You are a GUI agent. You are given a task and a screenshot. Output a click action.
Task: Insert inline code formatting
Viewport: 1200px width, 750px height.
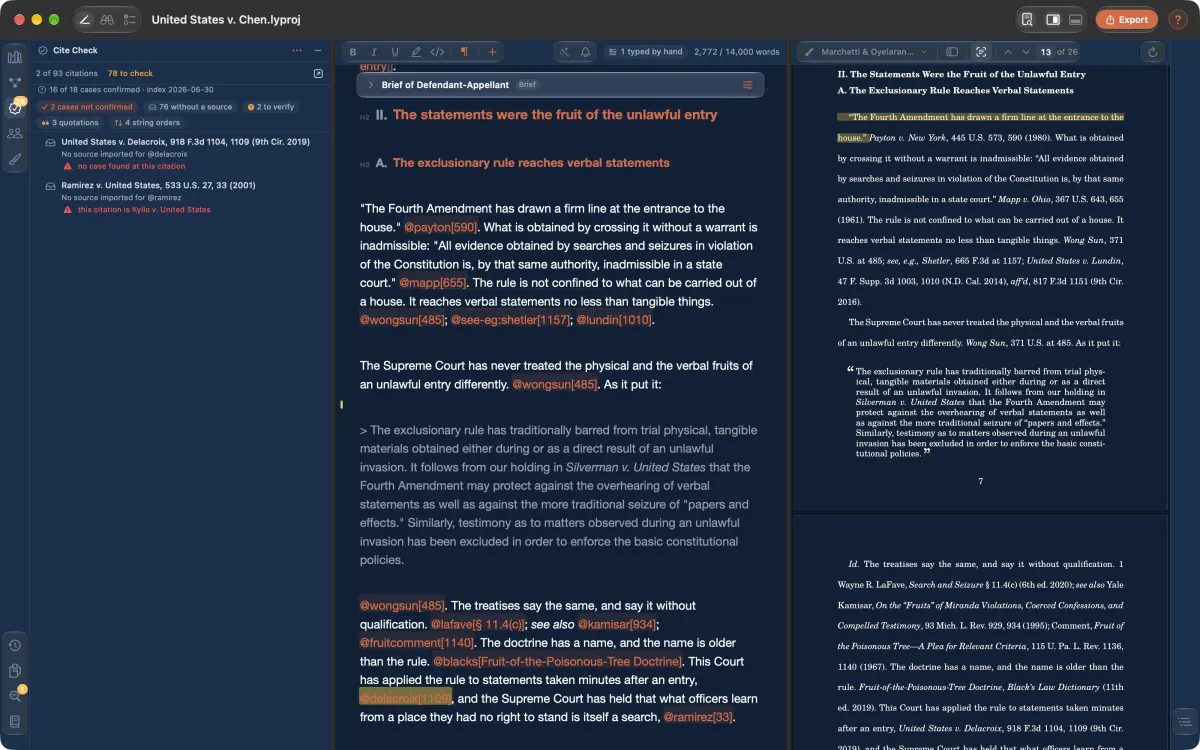(x=437, y=51)
